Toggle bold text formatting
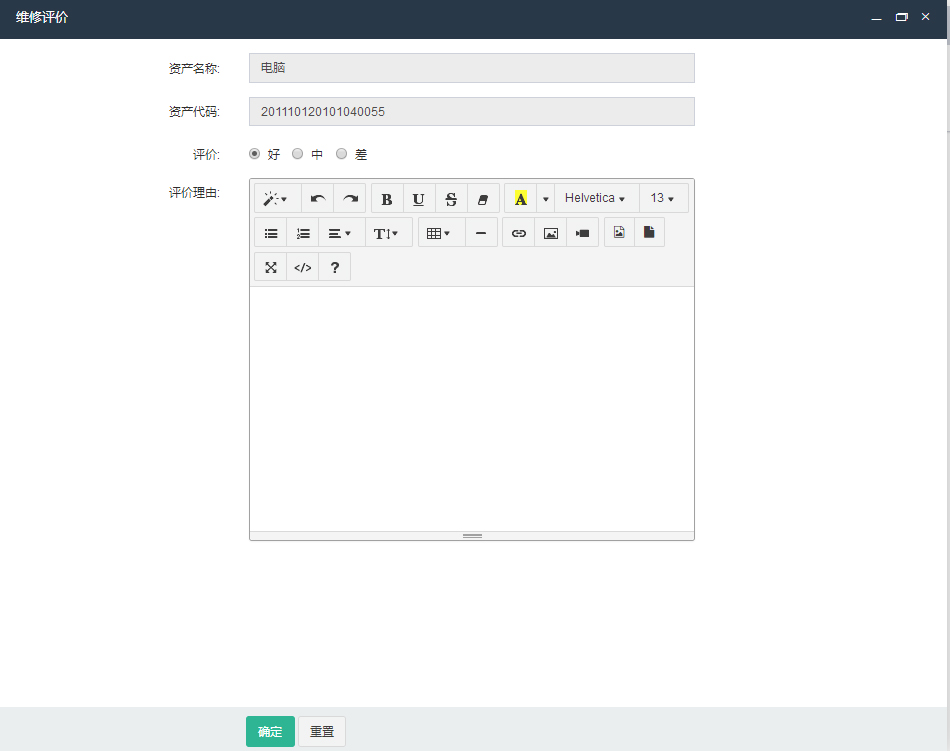Screen dimensions: 950x751 coord(387,198)
